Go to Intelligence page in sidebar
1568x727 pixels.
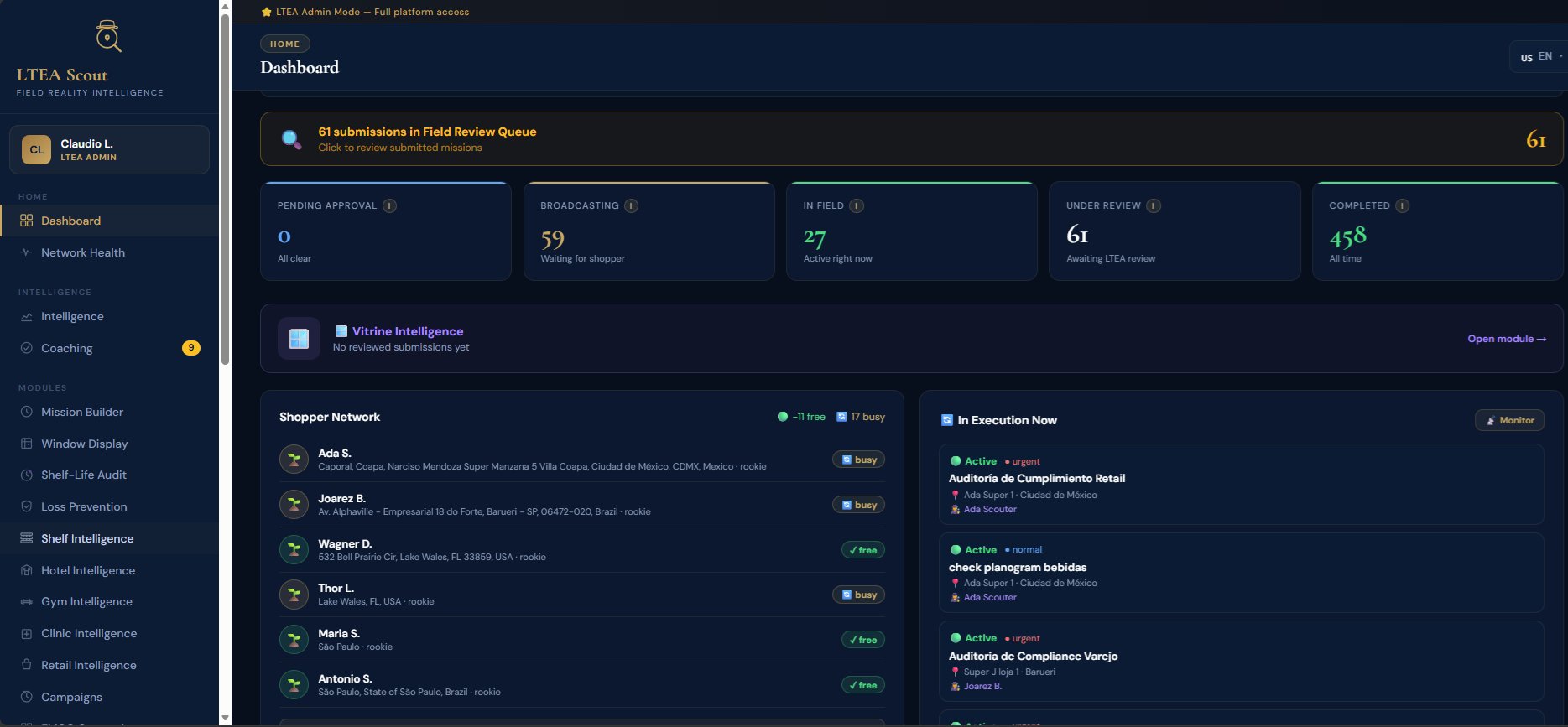(x=109, y=316)
